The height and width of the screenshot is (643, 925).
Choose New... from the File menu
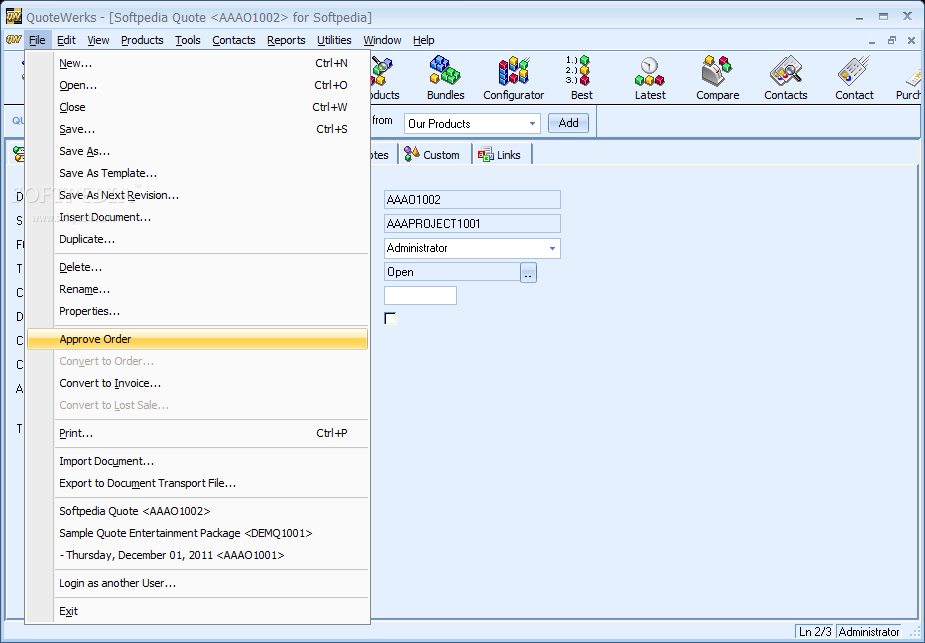pos(197,63)
